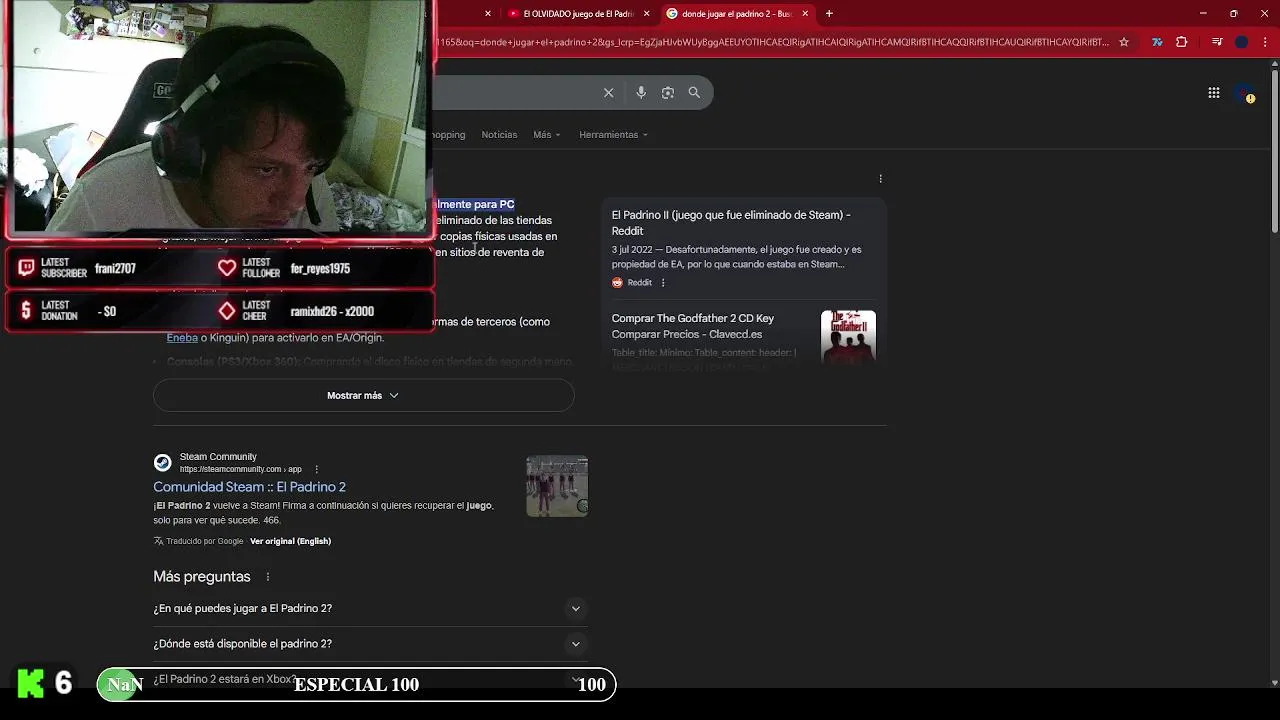Image resolution: width=1280 pixels, height=720 pixels.
Task: Open the Google apps grid
Action: click(1214, 93)
